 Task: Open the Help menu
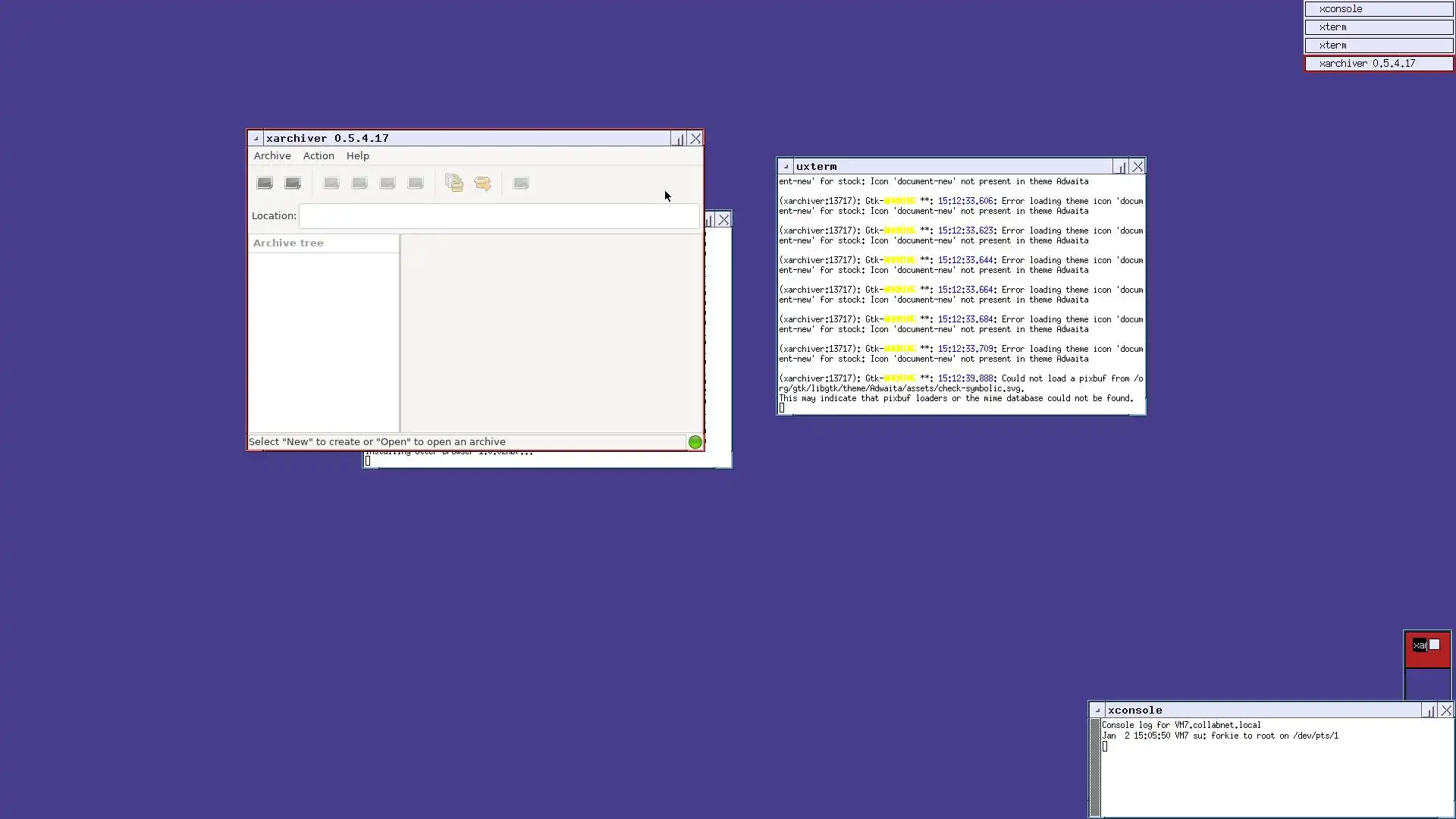click(x=357, y=156)
